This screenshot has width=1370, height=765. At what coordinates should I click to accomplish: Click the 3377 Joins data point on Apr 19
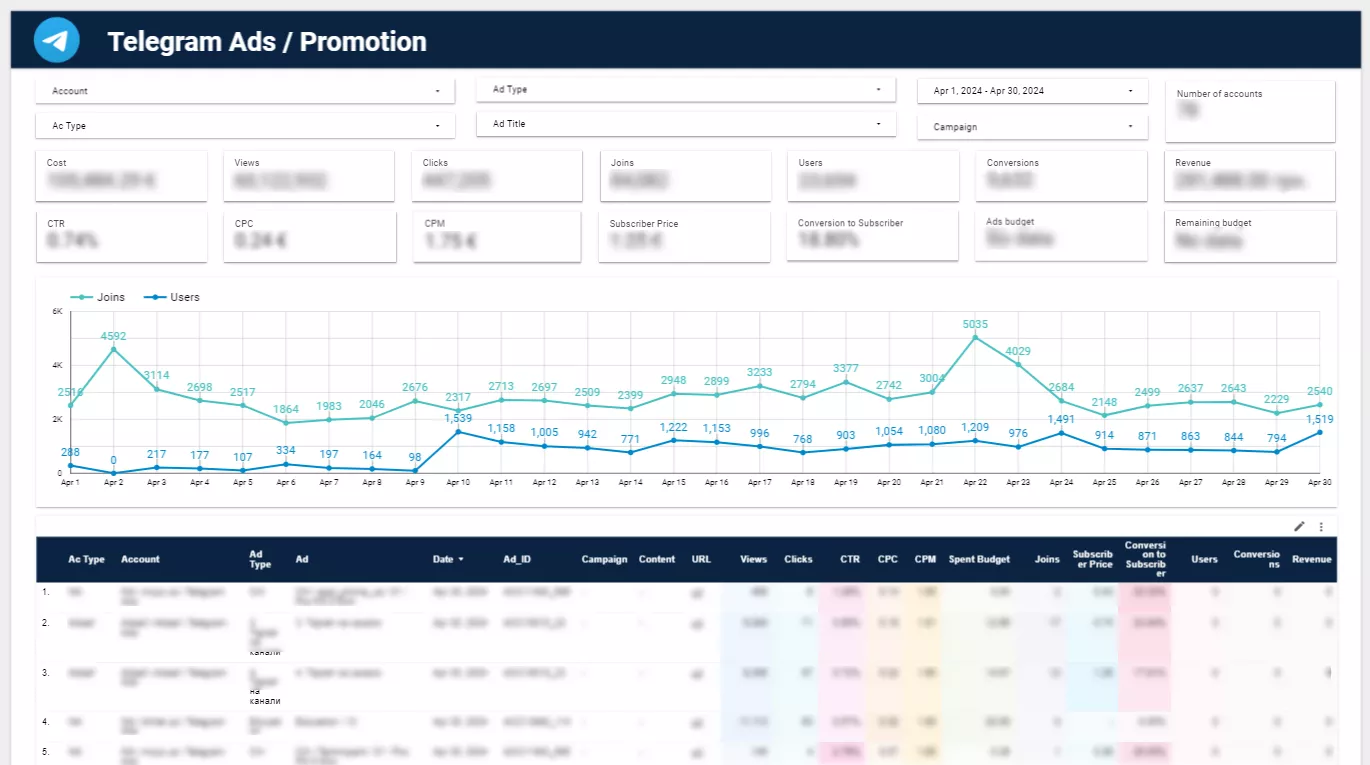pyautogui.click(x=846, y=382)
